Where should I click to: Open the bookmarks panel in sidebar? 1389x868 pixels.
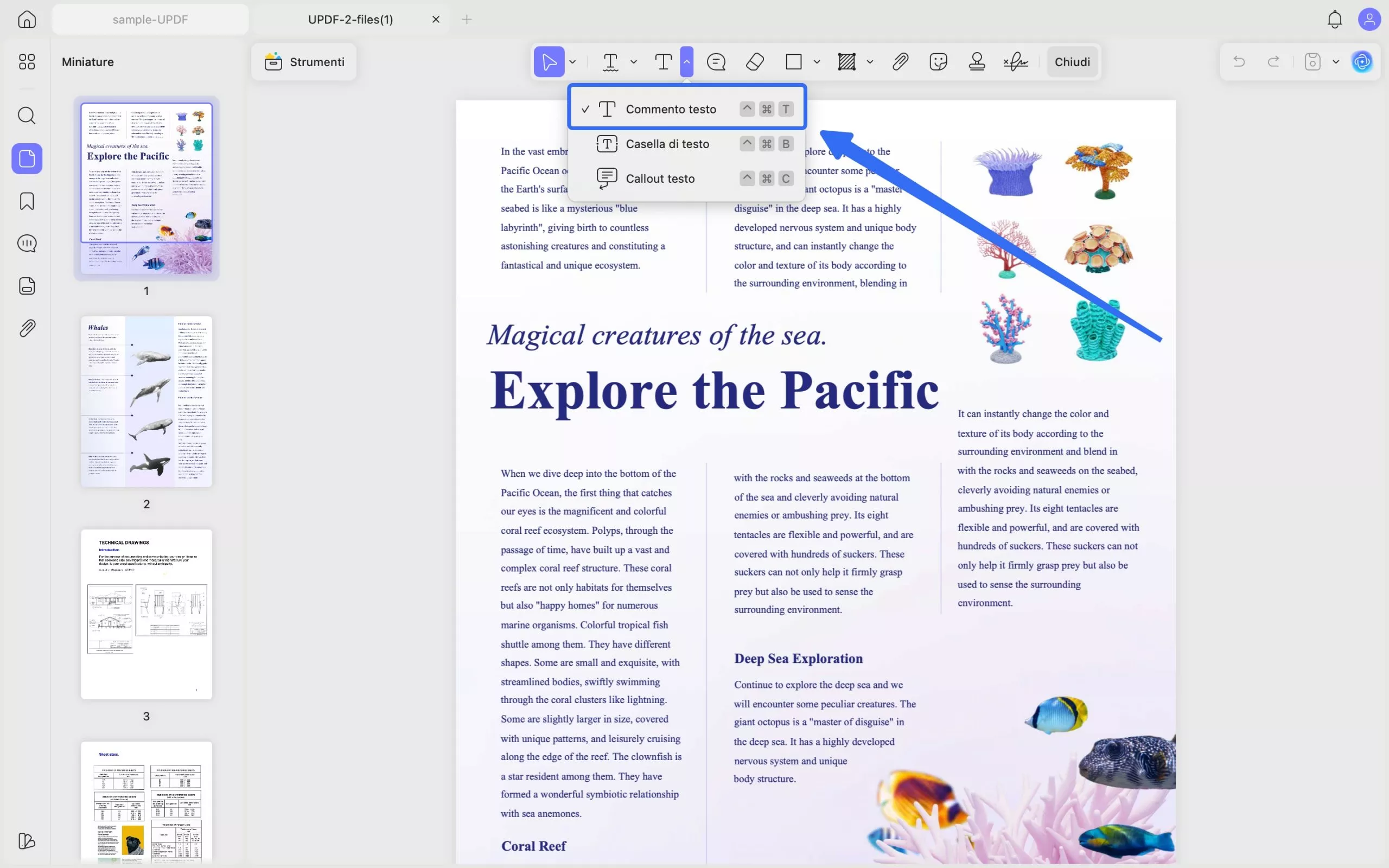(x=27, y=201)
